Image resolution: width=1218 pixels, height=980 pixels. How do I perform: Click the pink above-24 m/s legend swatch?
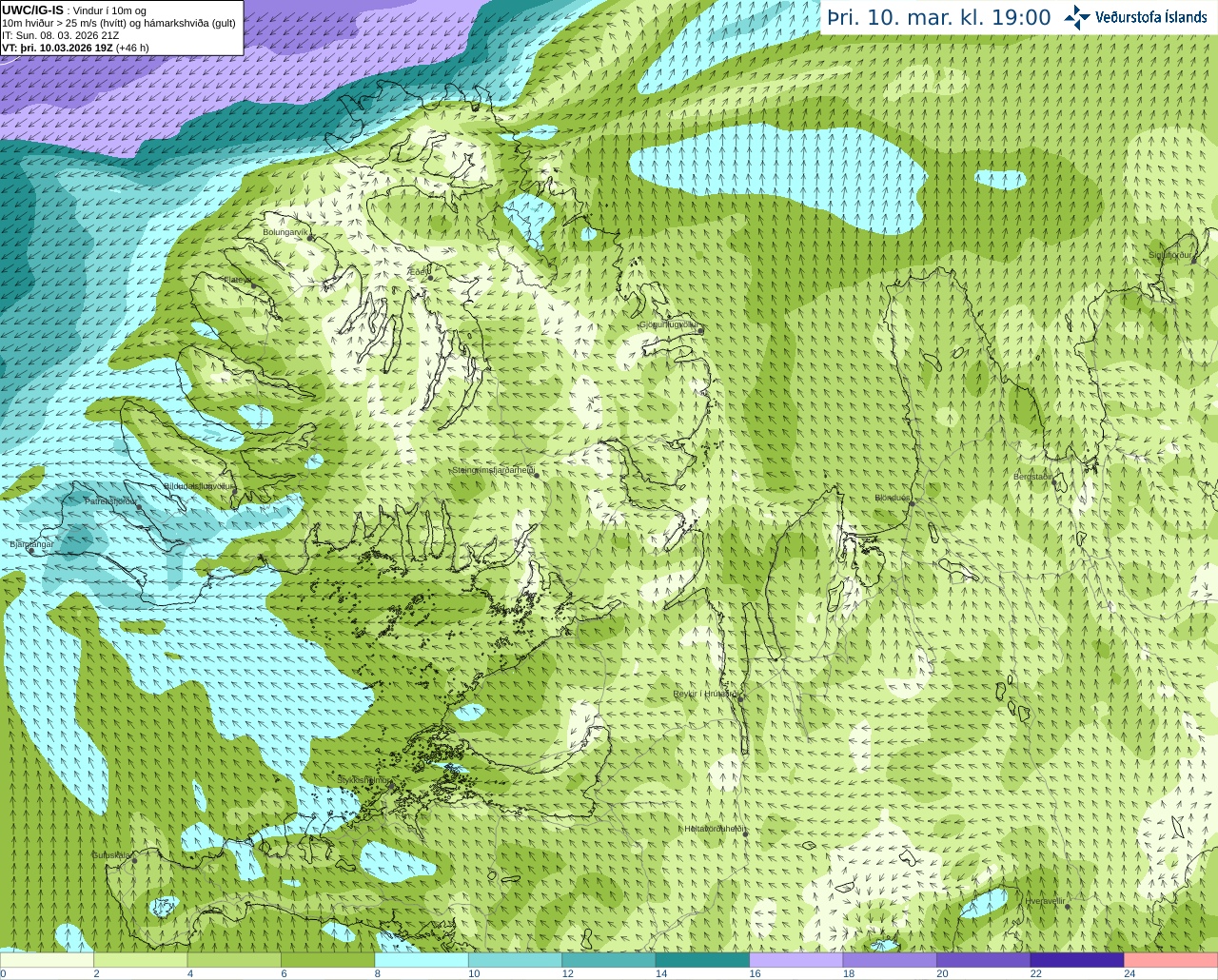(x=1170, y=960)
